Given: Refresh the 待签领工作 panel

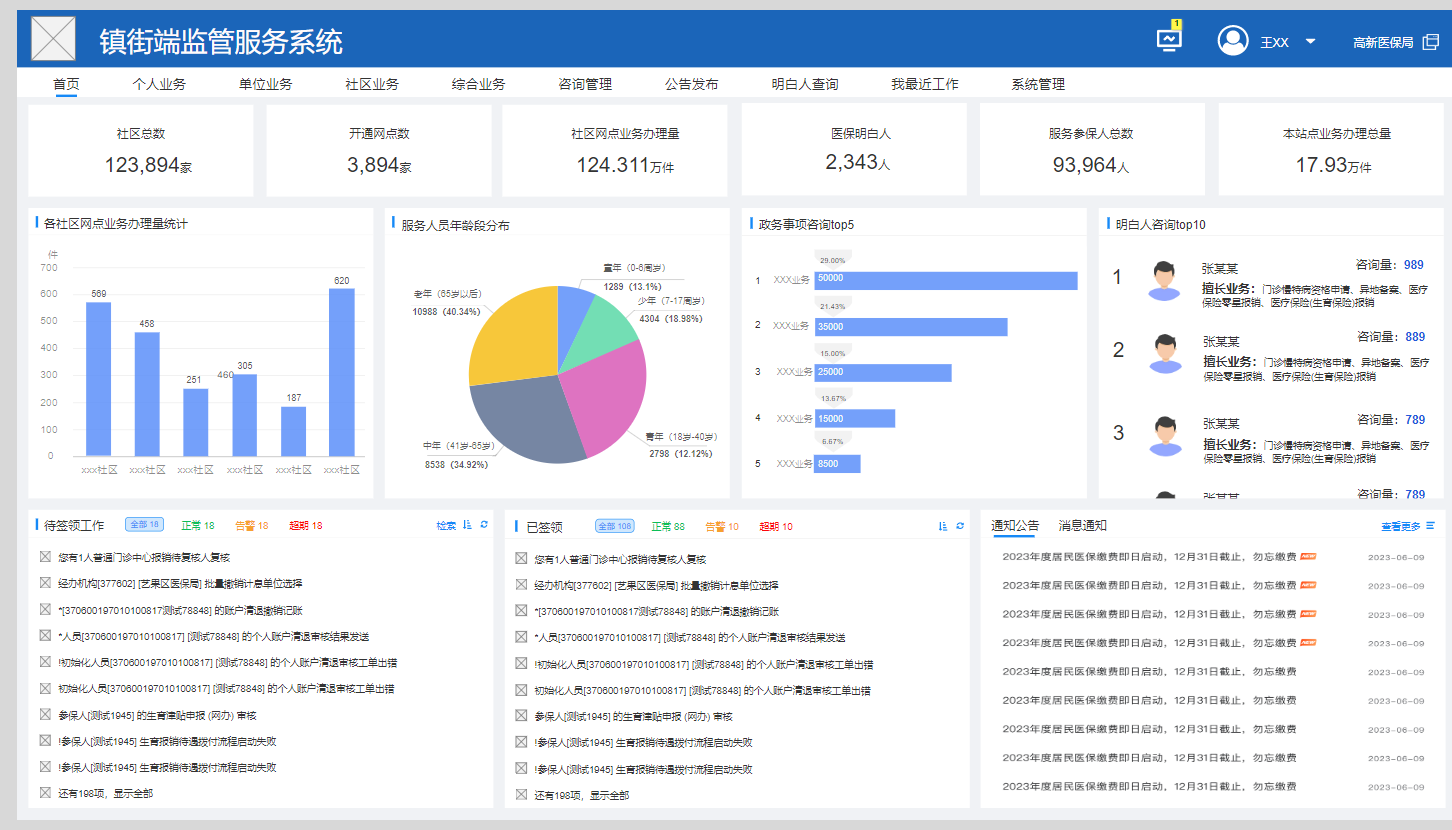Looking at the screenshot, I should click(484, 525).
